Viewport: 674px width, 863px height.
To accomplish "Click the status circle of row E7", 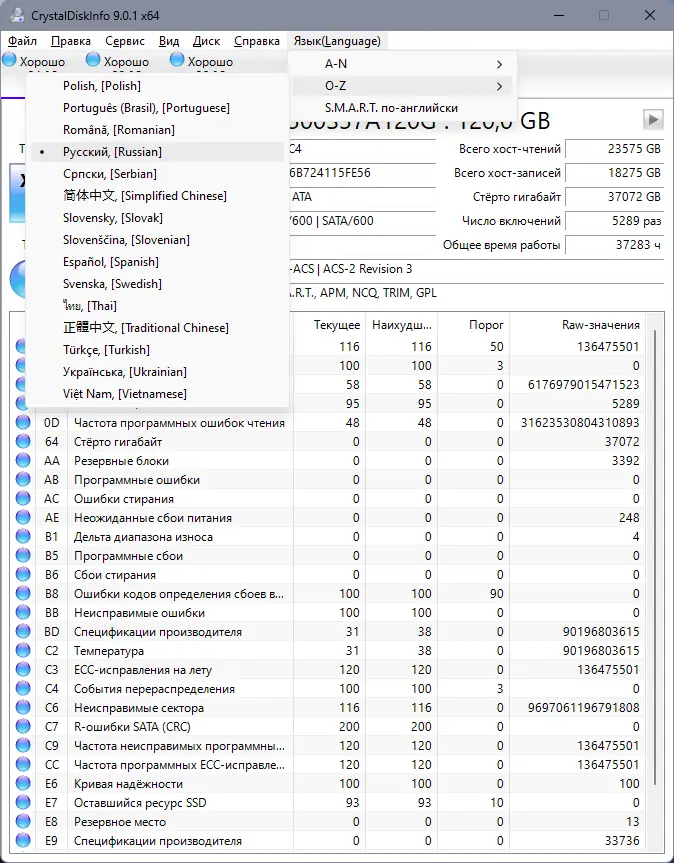I will pyautogui.click(x=23, y=802).
